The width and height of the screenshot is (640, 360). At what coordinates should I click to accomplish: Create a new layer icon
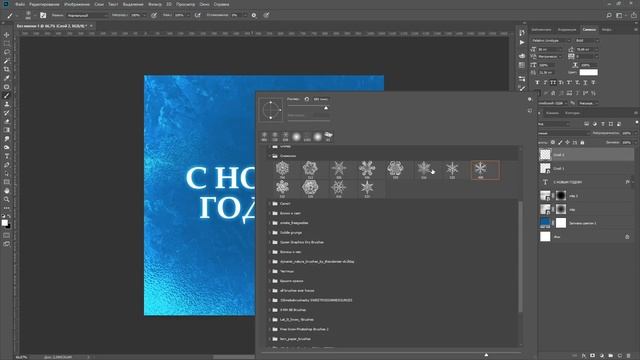pyautogui.click(x=620, y=356)
